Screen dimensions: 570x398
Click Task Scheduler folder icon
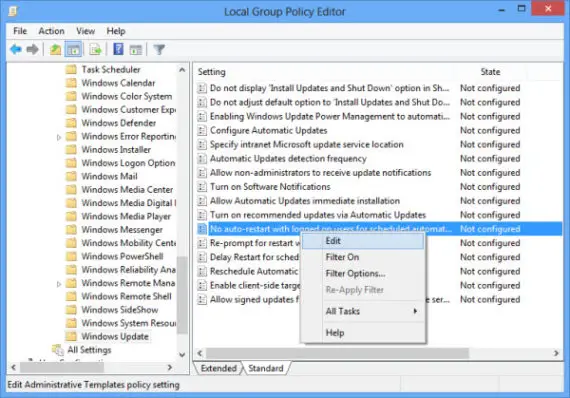click(x=71, y=69)
